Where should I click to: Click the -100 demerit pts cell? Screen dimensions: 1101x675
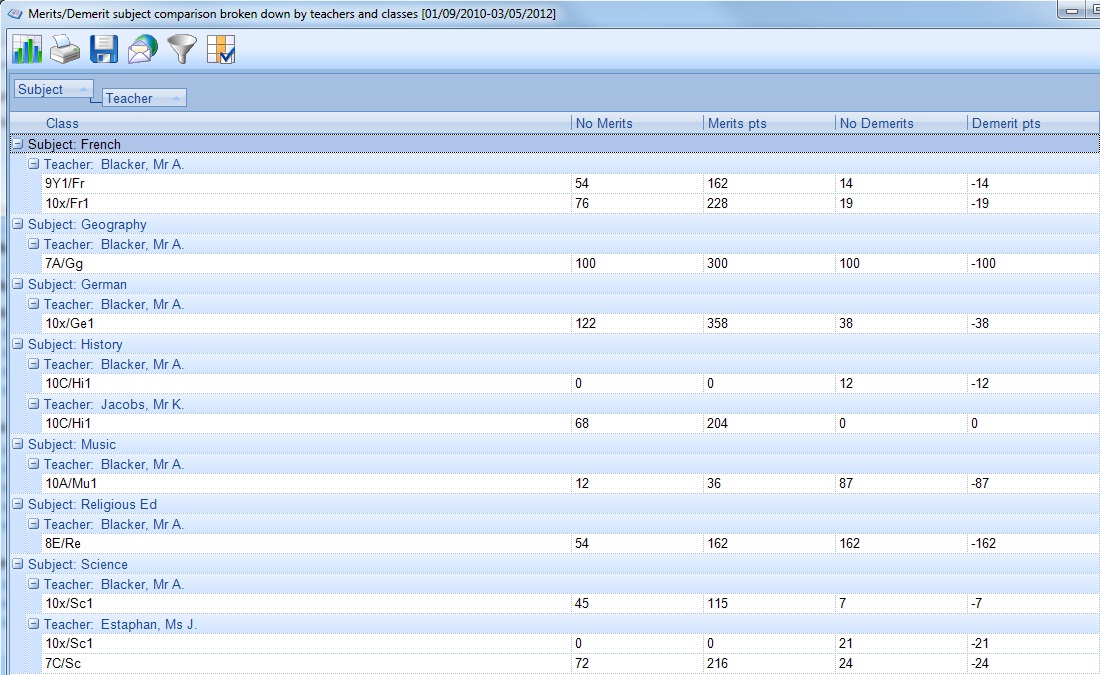(x=1033, y=263)
